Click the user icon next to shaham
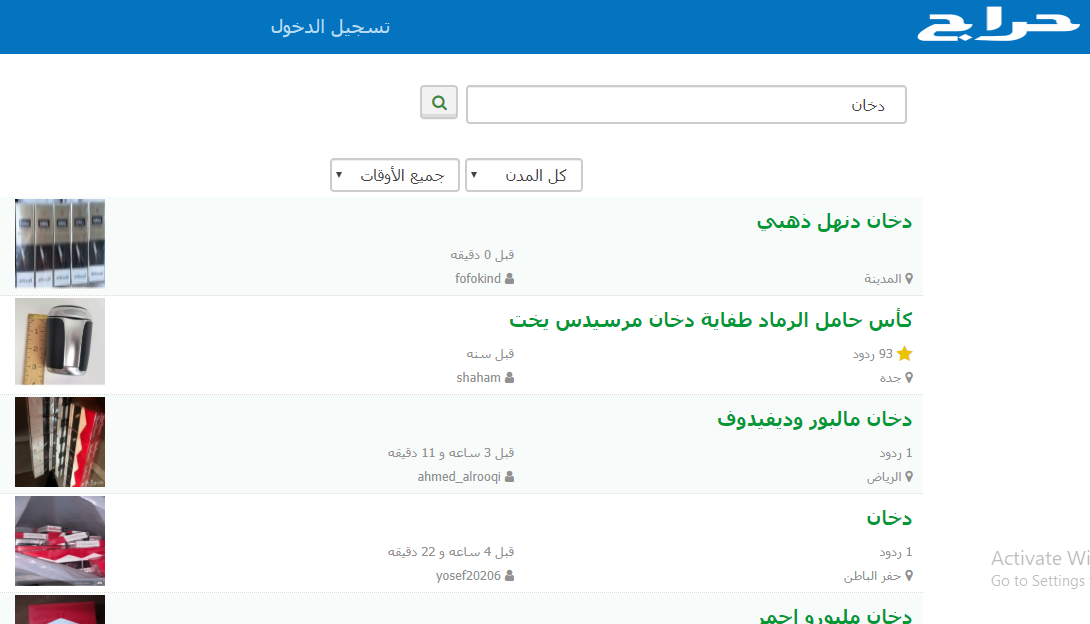 [511, 377]
